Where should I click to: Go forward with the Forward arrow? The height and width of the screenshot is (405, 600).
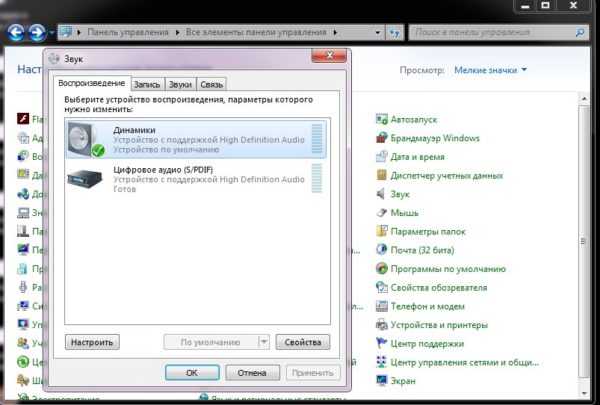38,33
